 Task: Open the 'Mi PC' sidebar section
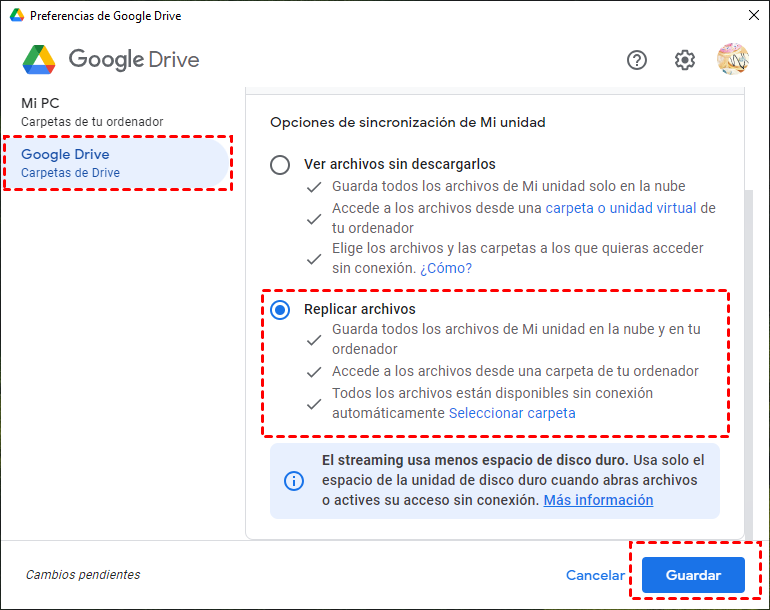[117, 112]
